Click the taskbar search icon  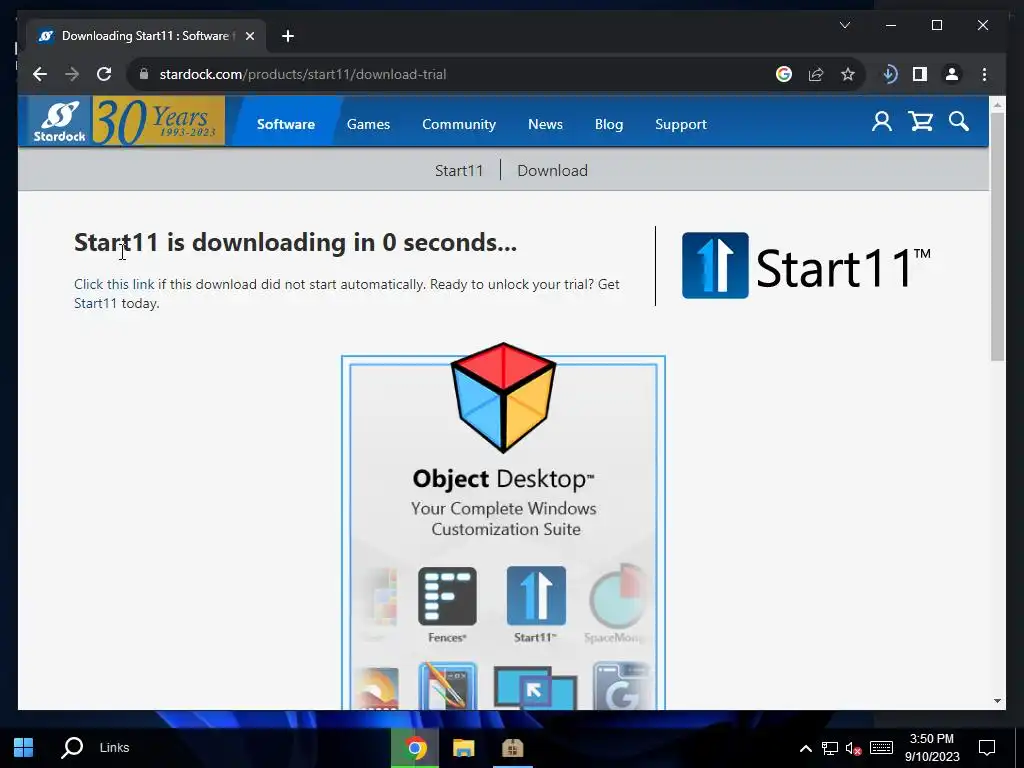pyautogui.click(x=72, y=748)
